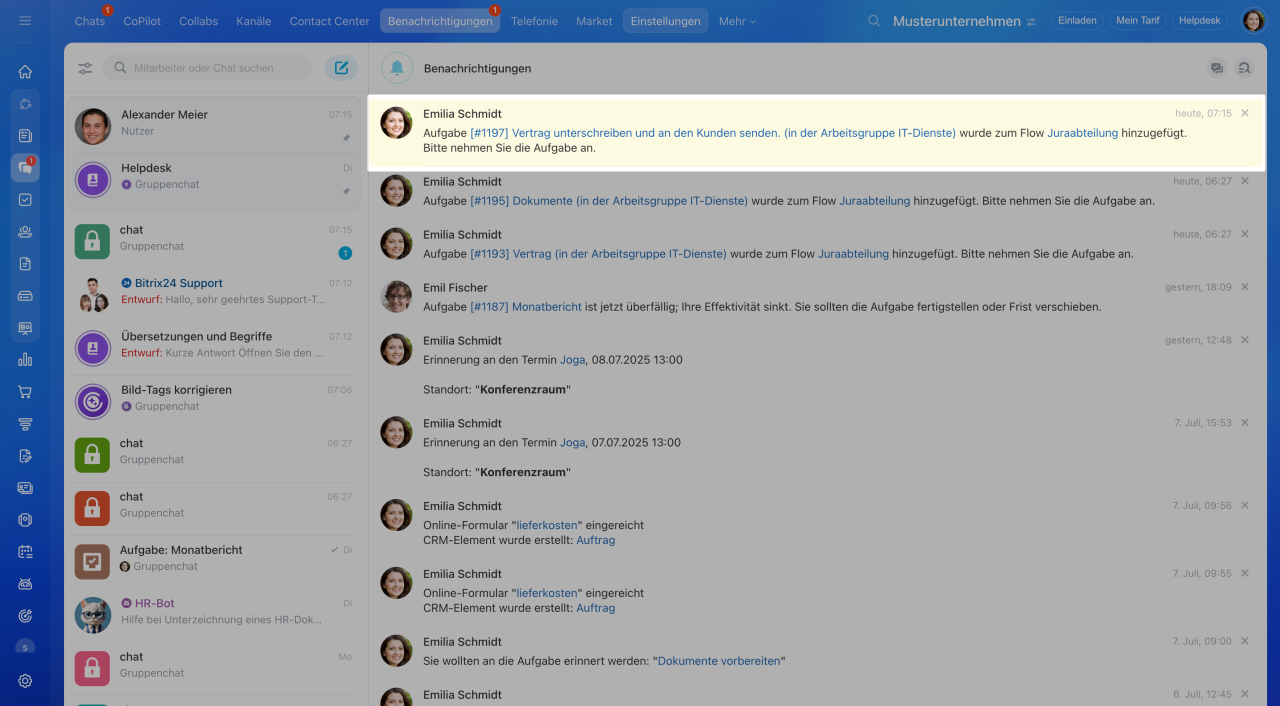Dismiss the Monatbericht notification from gestern, 18:09

(x=1245, y=287)
